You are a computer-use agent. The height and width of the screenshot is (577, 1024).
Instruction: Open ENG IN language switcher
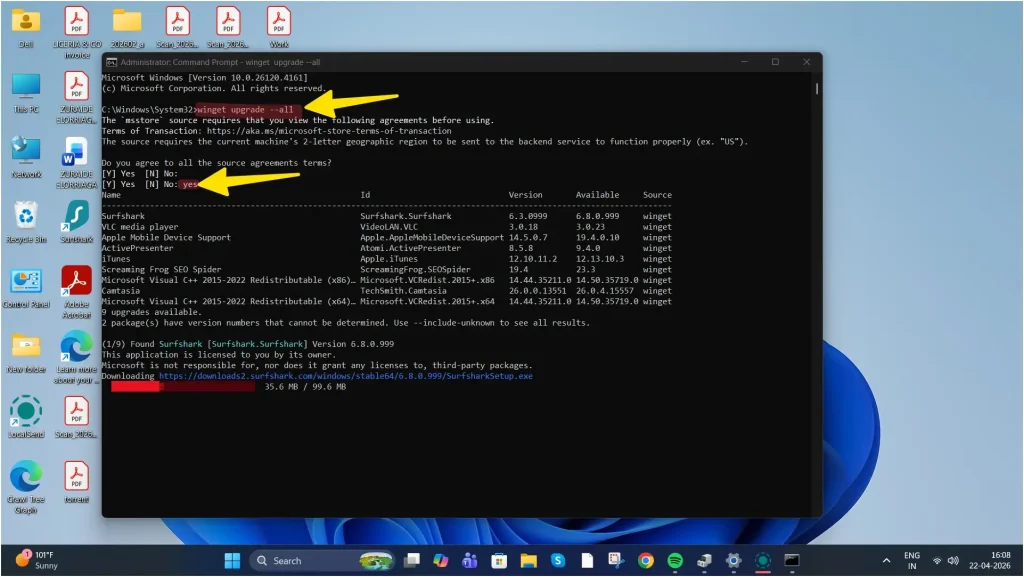tap(912, 561)
